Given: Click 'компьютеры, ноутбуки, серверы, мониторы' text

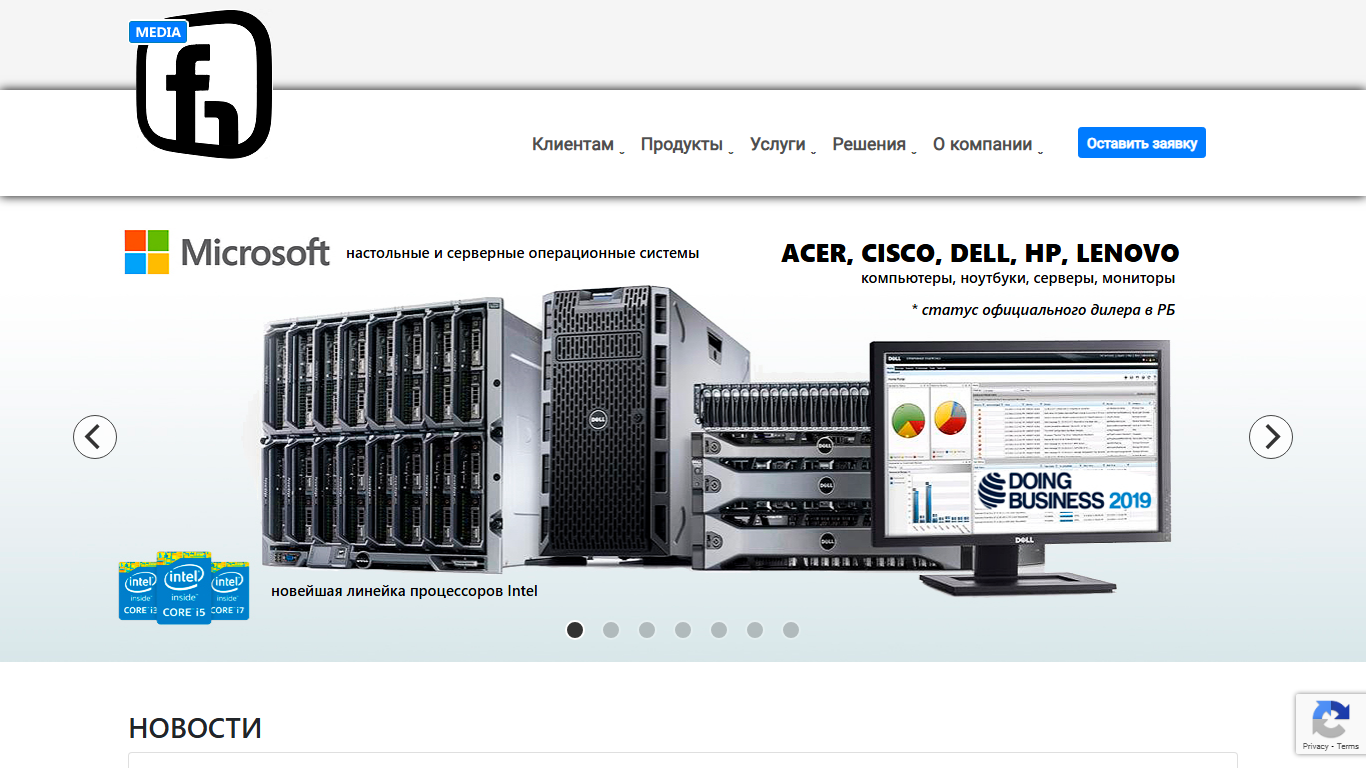Looking at the screenshot, I should pyautogui.click(x=1018, y=278).
